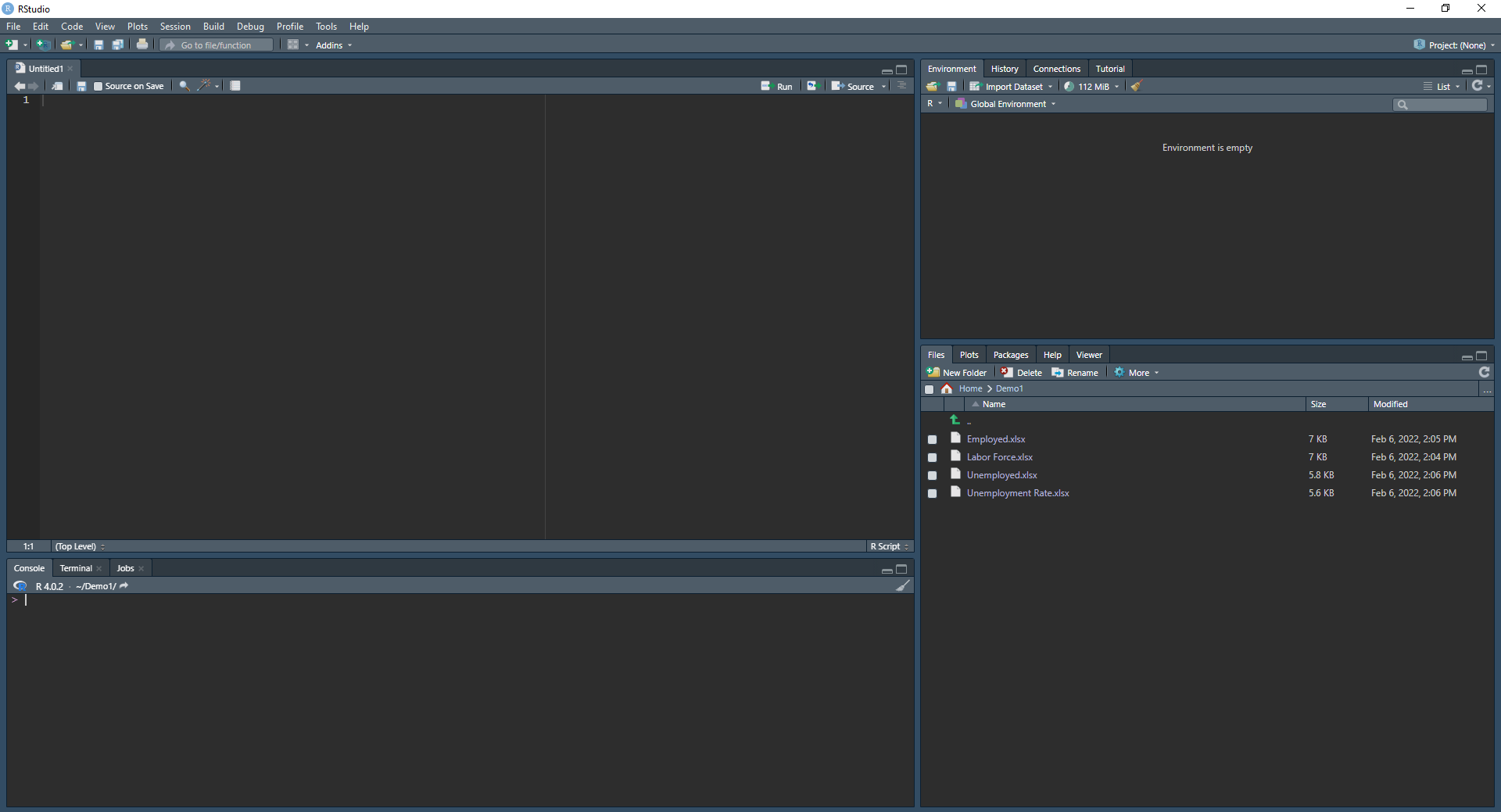Click the Go to file/function field
Image resolution: width=1501 pixels, height=812 pixels.
(x=217, y=45)
